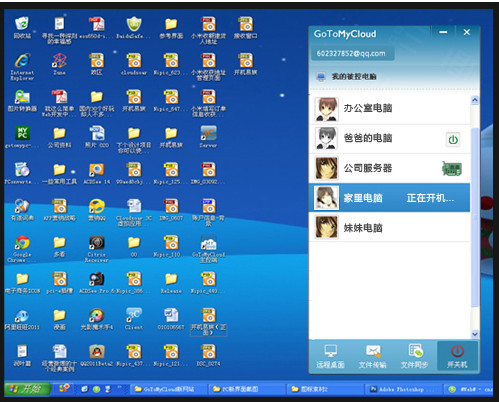Viewport: 499px width, 402px height.
Task: Select the Internet Explorer desktop icon
Action: tap(22, 67)
